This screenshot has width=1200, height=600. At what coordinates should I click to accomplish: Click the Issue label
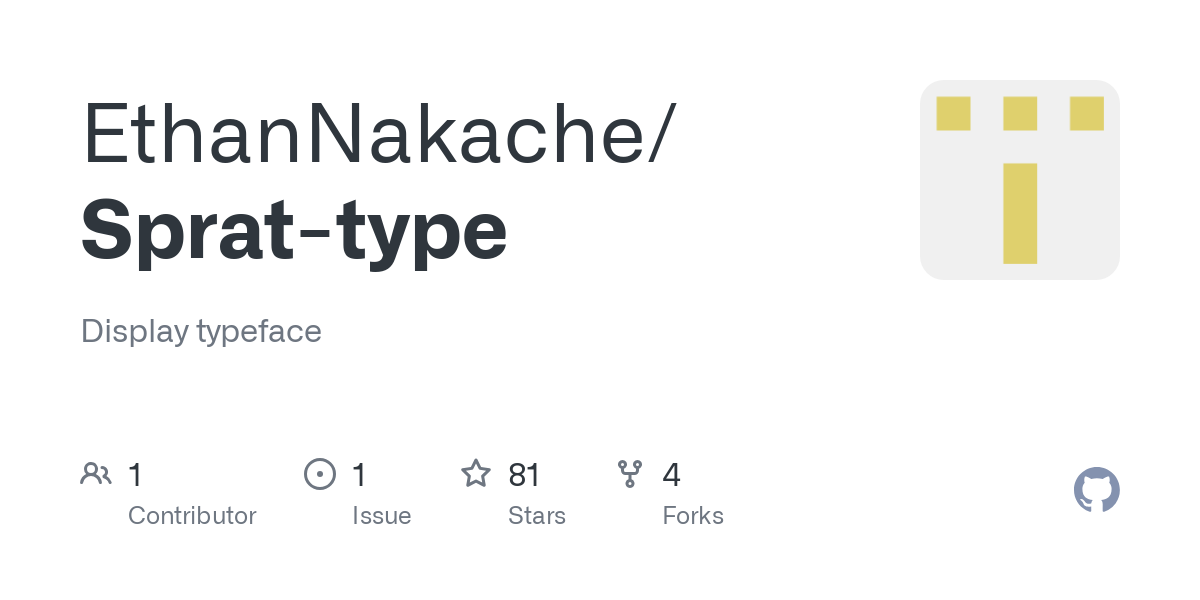pyautogui.click(x=381, y=516)
